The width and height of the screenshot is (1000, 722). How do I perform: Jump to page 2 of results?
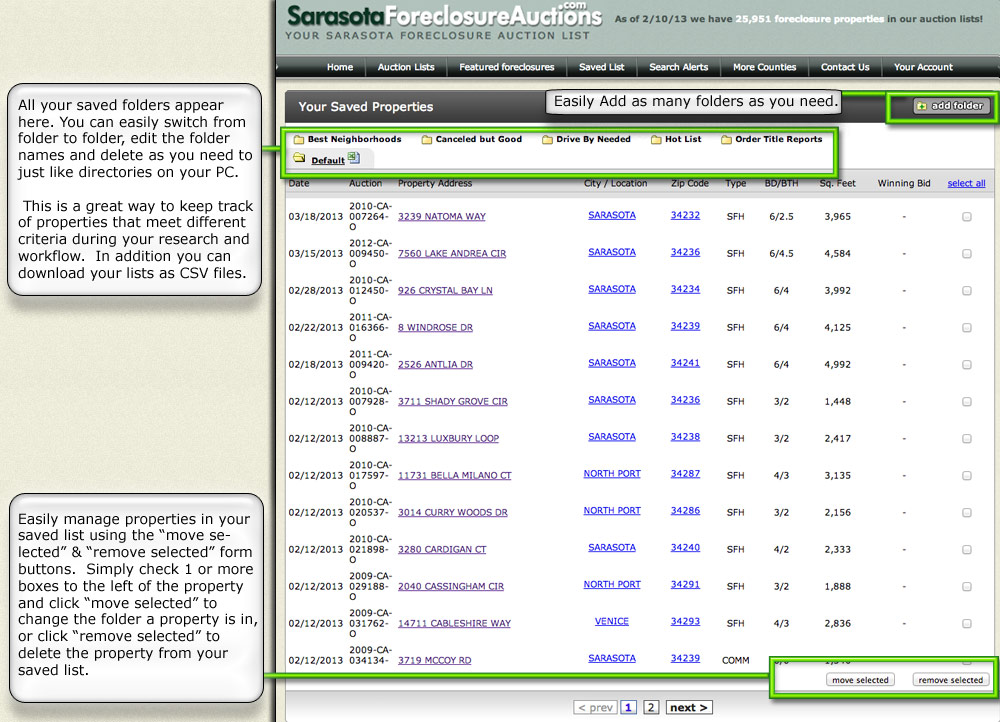(651, 707)
